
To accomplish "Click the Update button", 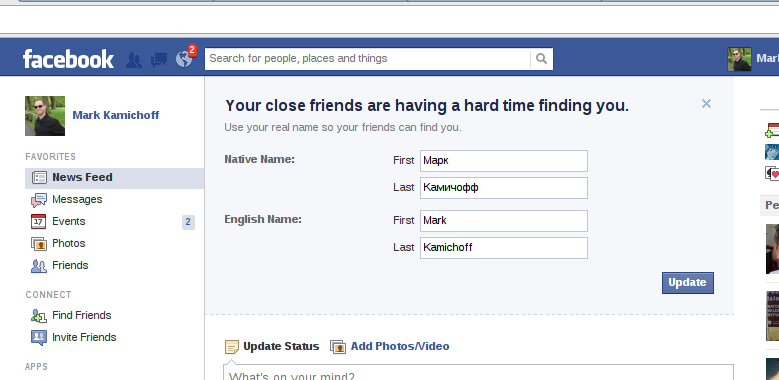I will [688, 283].
